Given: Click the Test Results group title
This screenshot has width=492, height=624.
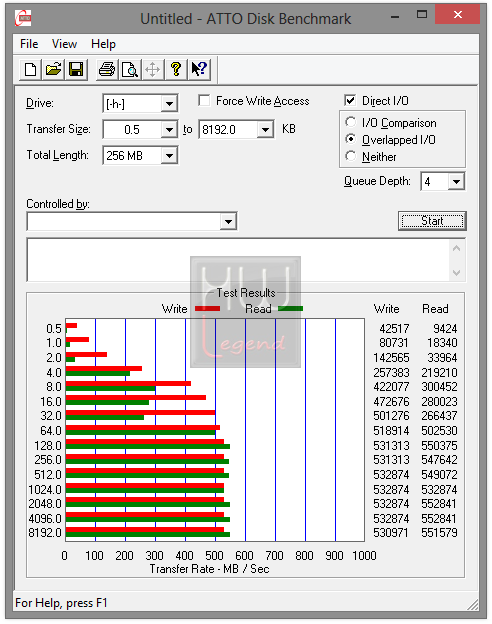Looking at the screenshot, I should click(246, 293).
